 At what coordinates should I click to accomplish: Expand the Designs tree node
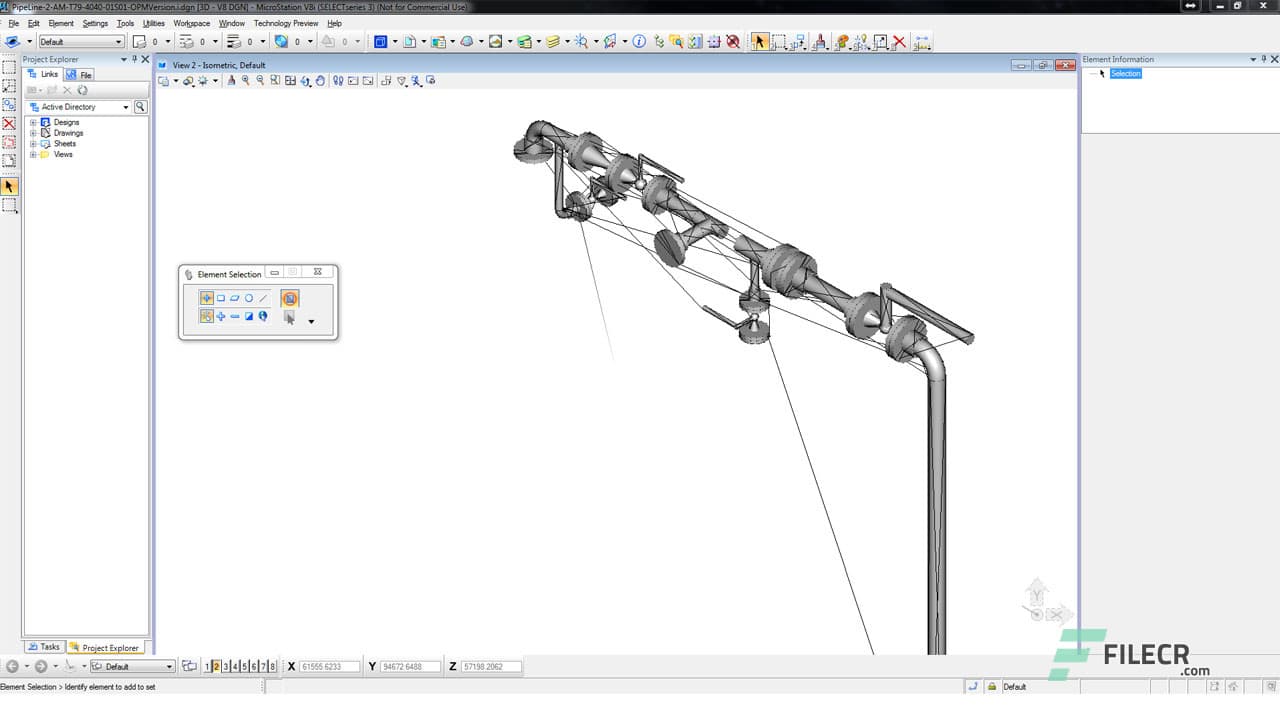tap(33, 122)
